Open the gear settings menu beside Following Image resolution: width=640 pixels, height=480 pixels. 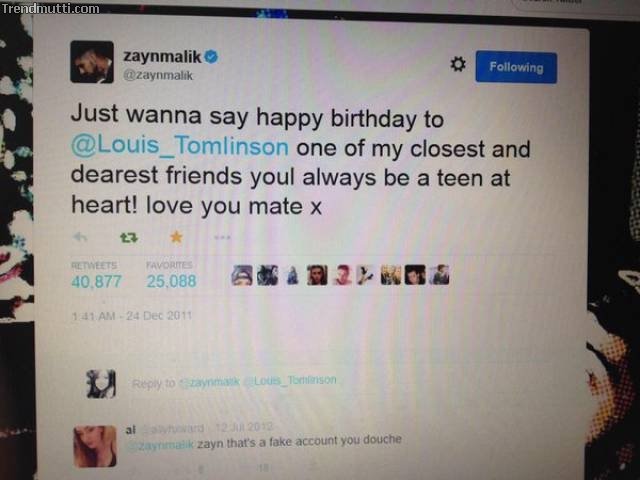coord(458,64)
